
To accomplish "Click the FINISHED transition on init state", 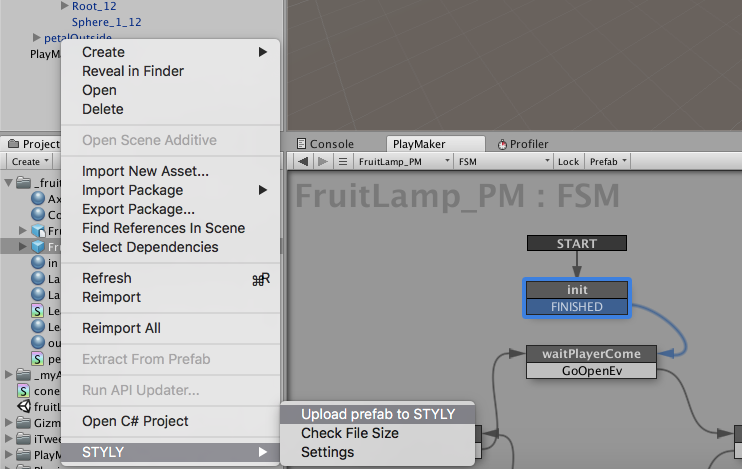I will coord(577,307).
